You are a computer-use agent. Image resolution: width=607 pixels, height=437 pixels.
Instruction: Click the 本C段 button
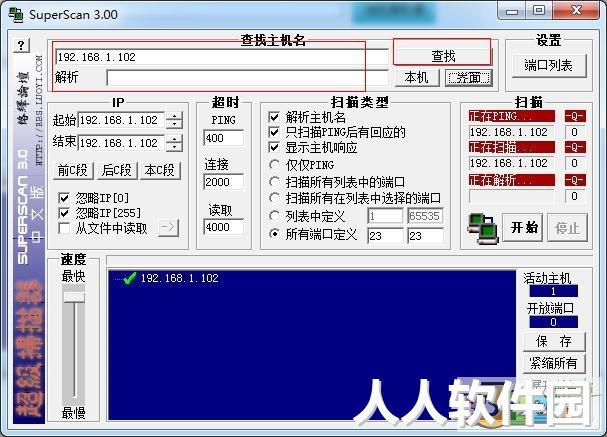(160, 170)
